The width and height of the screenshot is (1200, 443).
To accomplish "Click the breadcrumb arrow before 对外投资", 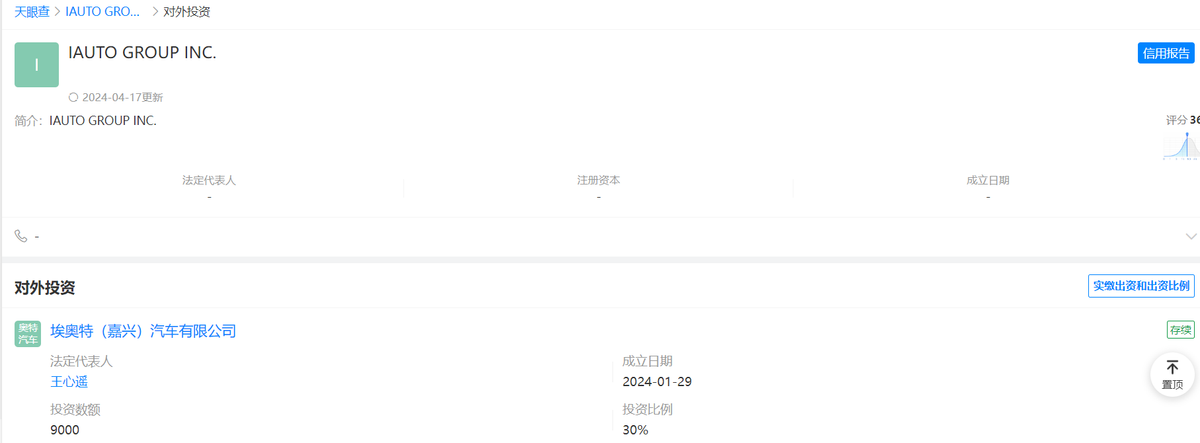I will point(155,12).
